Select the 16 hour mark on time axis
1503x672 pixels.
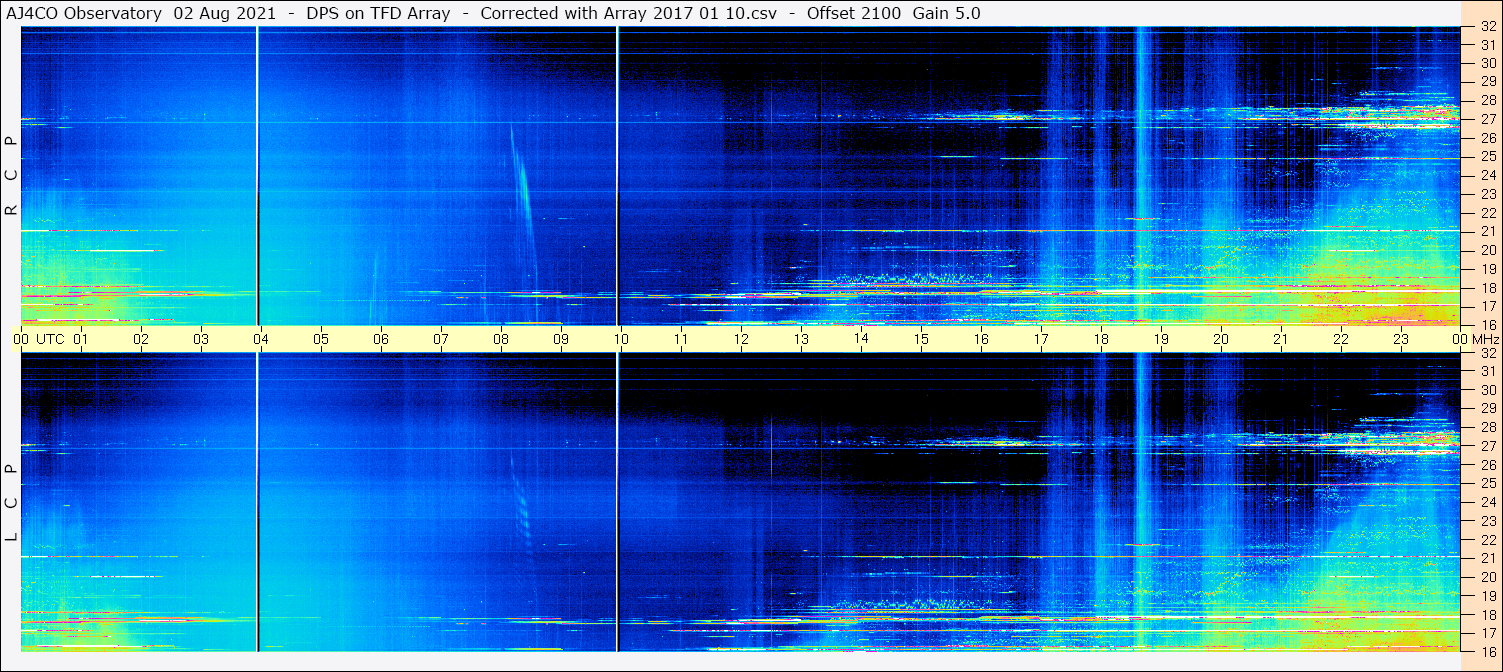981,339
